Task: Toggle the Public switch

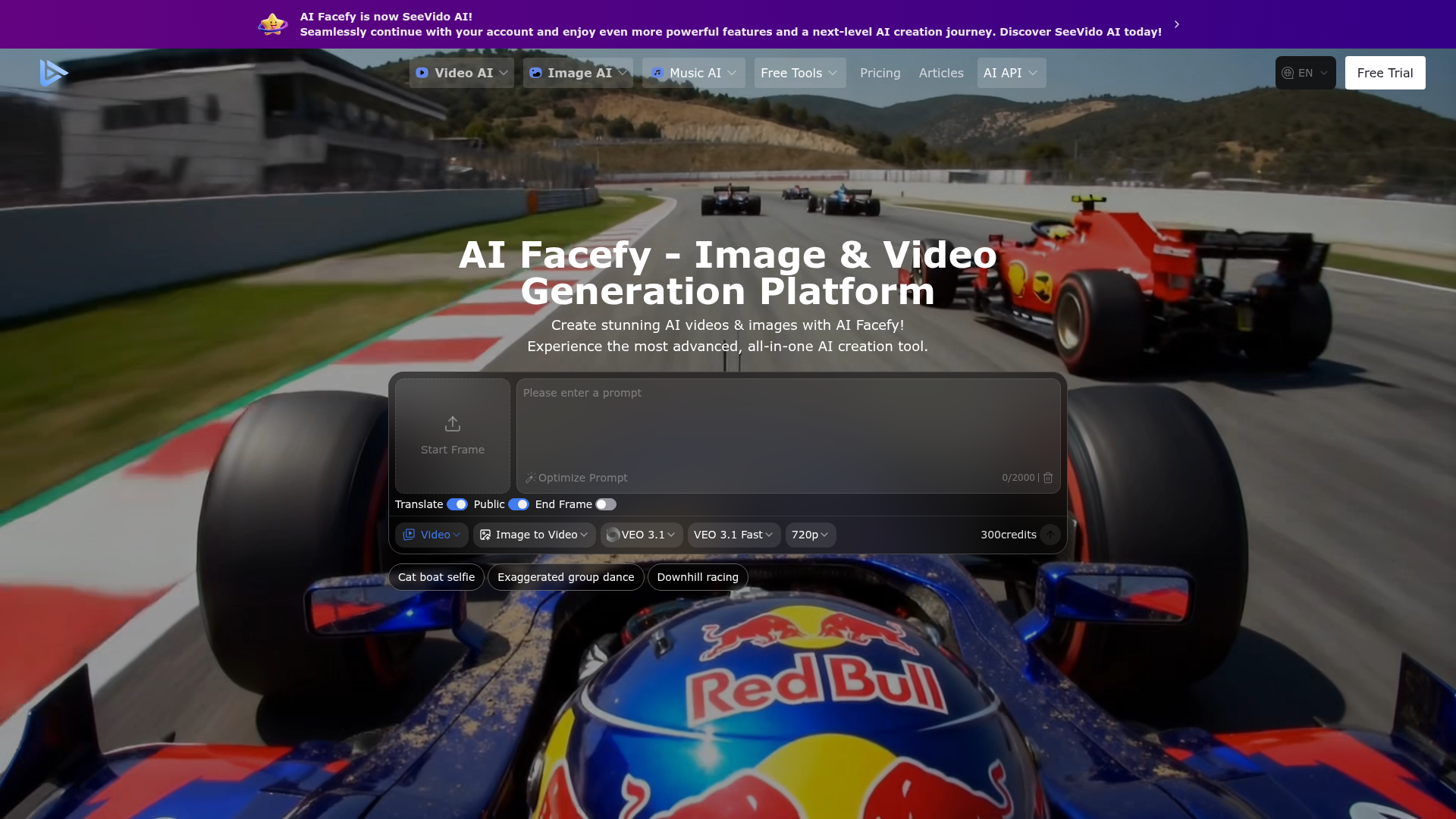Action: [519, 504]
